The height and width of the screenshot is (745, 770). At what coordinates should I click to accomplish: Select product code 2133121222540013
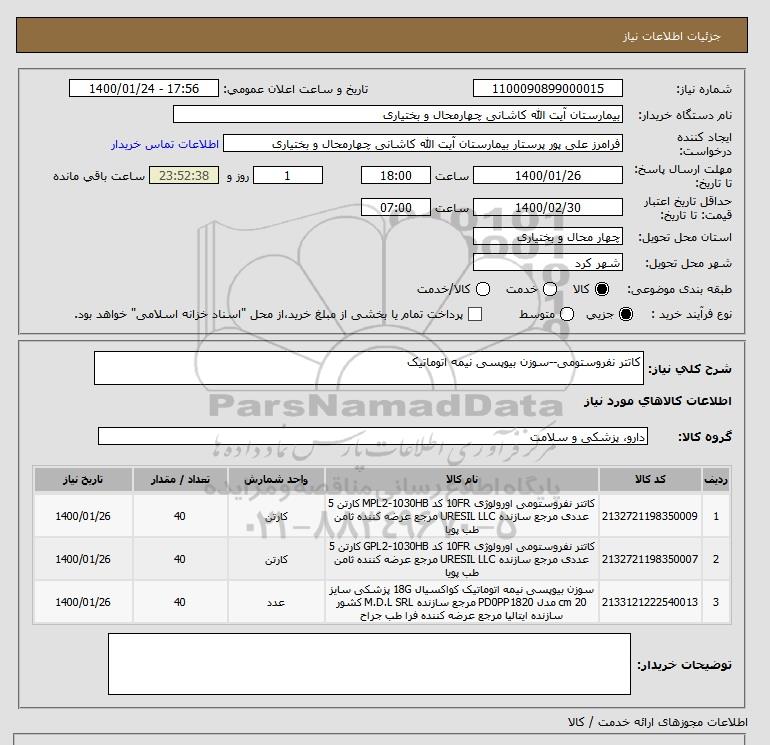(650, 602)
